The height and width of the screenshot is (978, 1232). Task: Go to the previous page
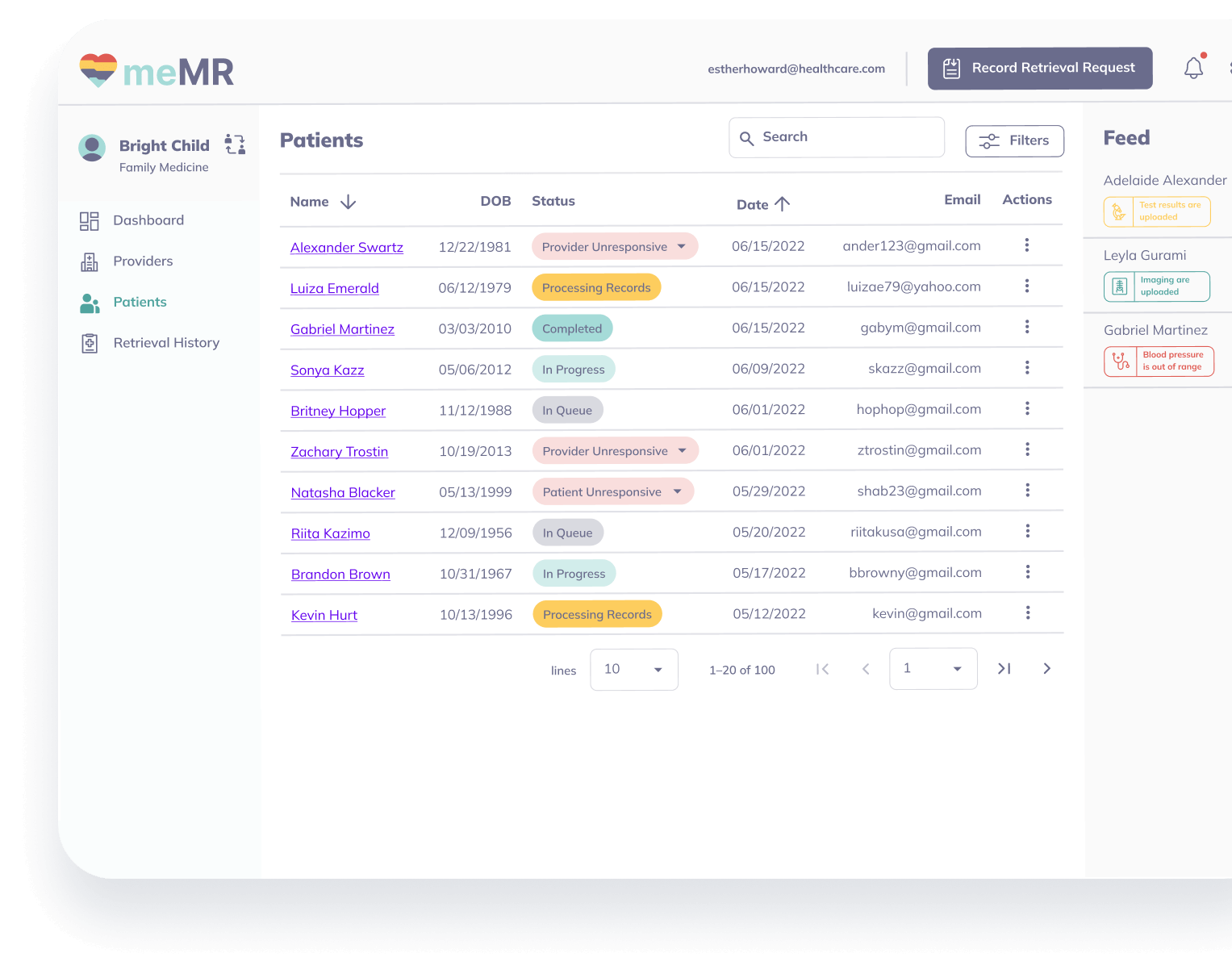(x=866, y=669)
